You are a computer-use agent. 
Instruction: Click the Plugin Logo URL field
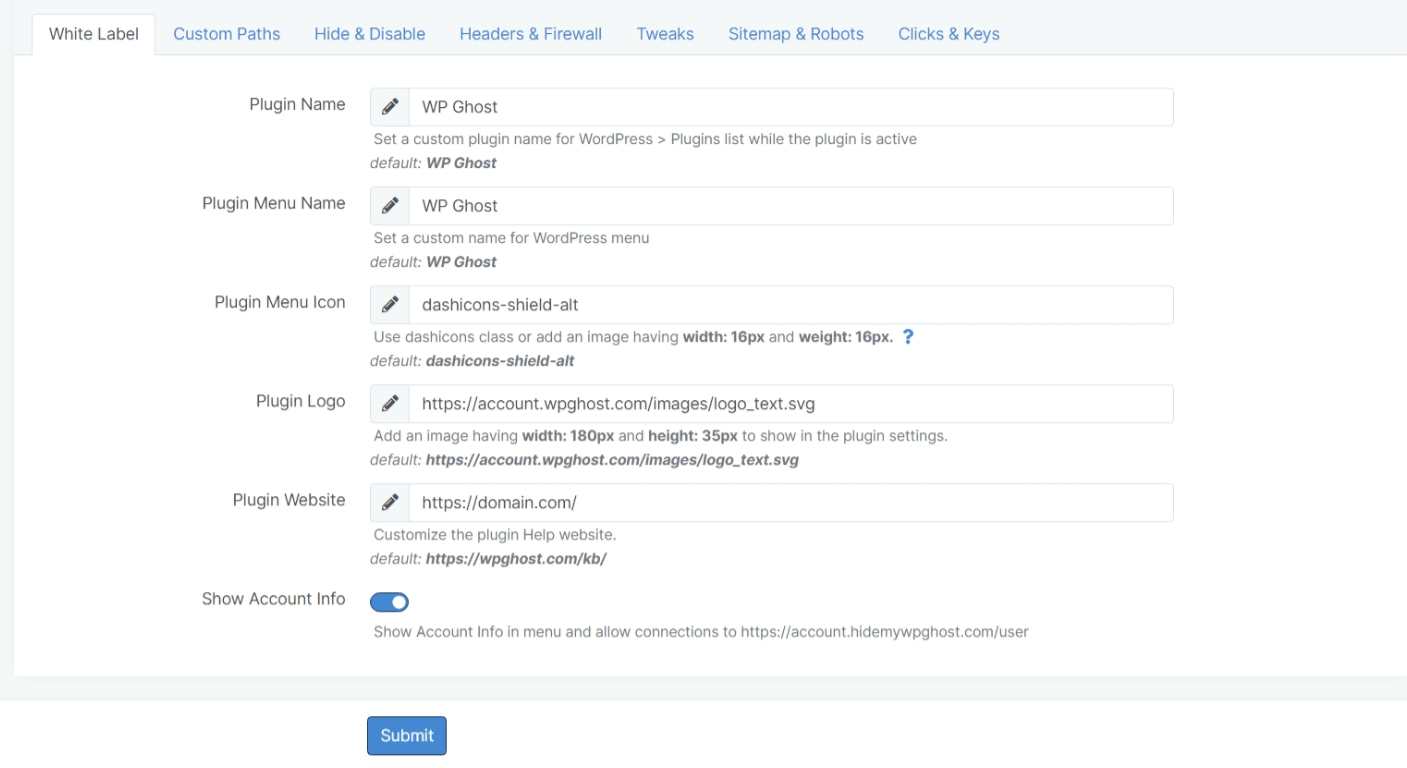[x=790, y=404]
